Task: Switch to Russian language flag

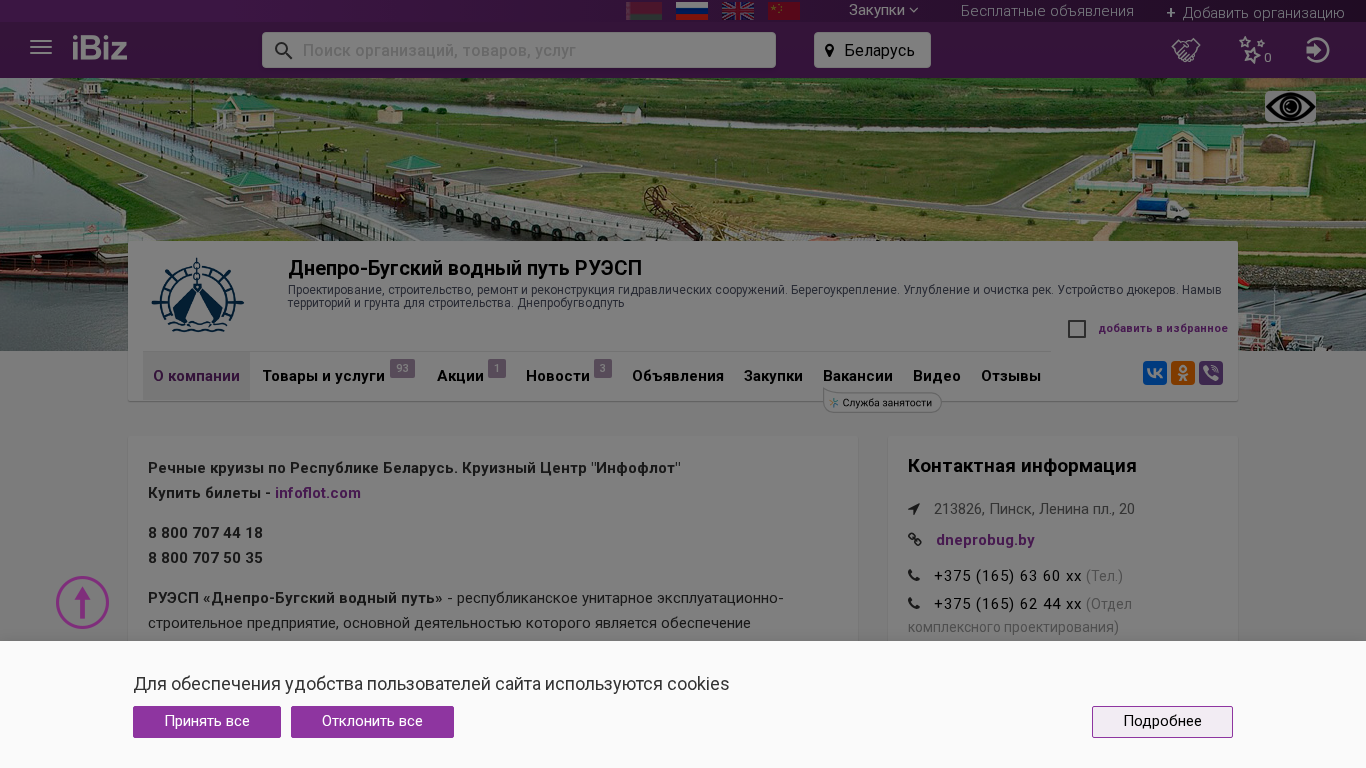Action: coord(692,10)
